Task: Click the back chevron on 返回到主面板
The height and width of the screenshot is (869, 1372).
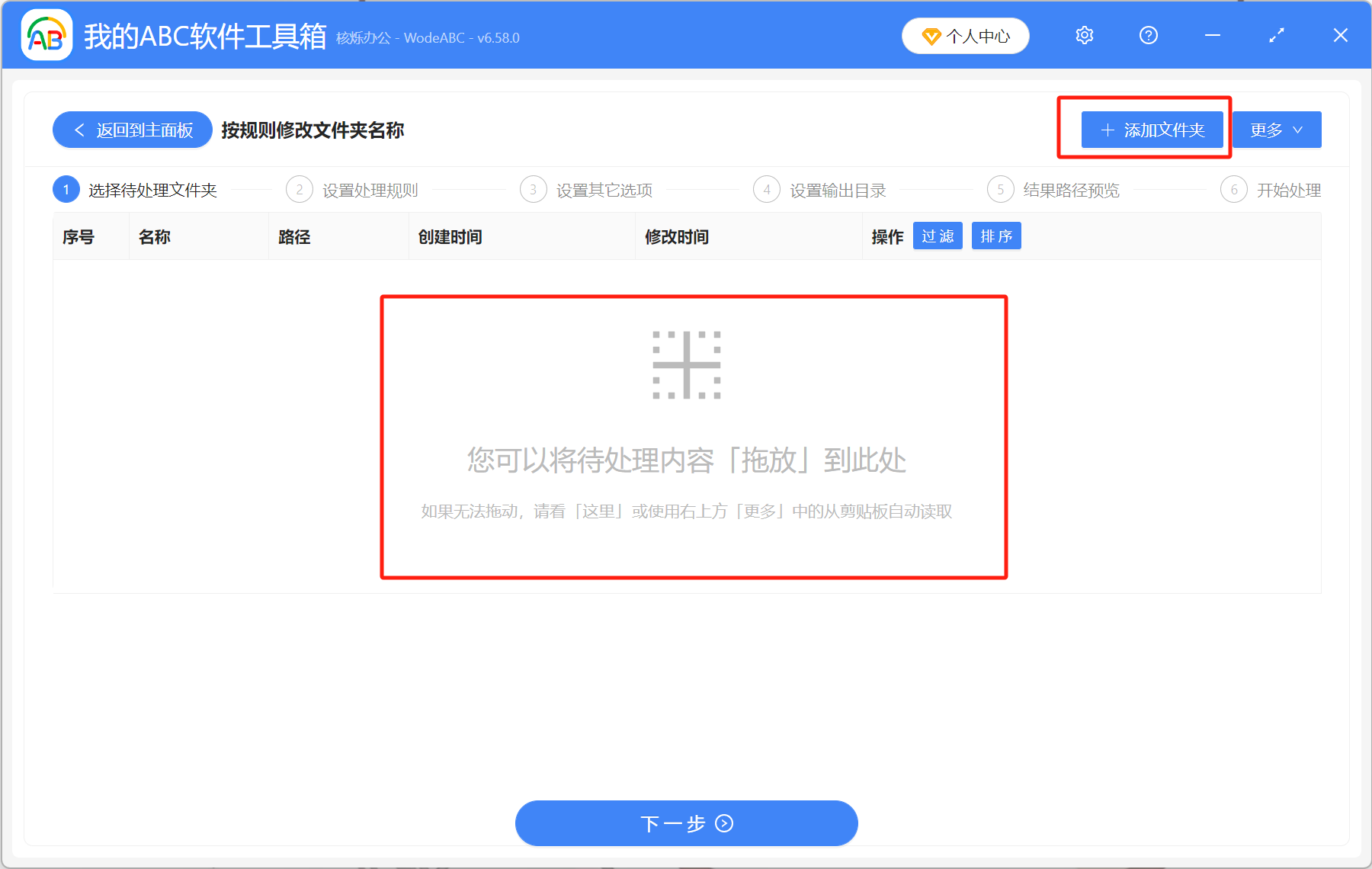Action: [79, 130]
